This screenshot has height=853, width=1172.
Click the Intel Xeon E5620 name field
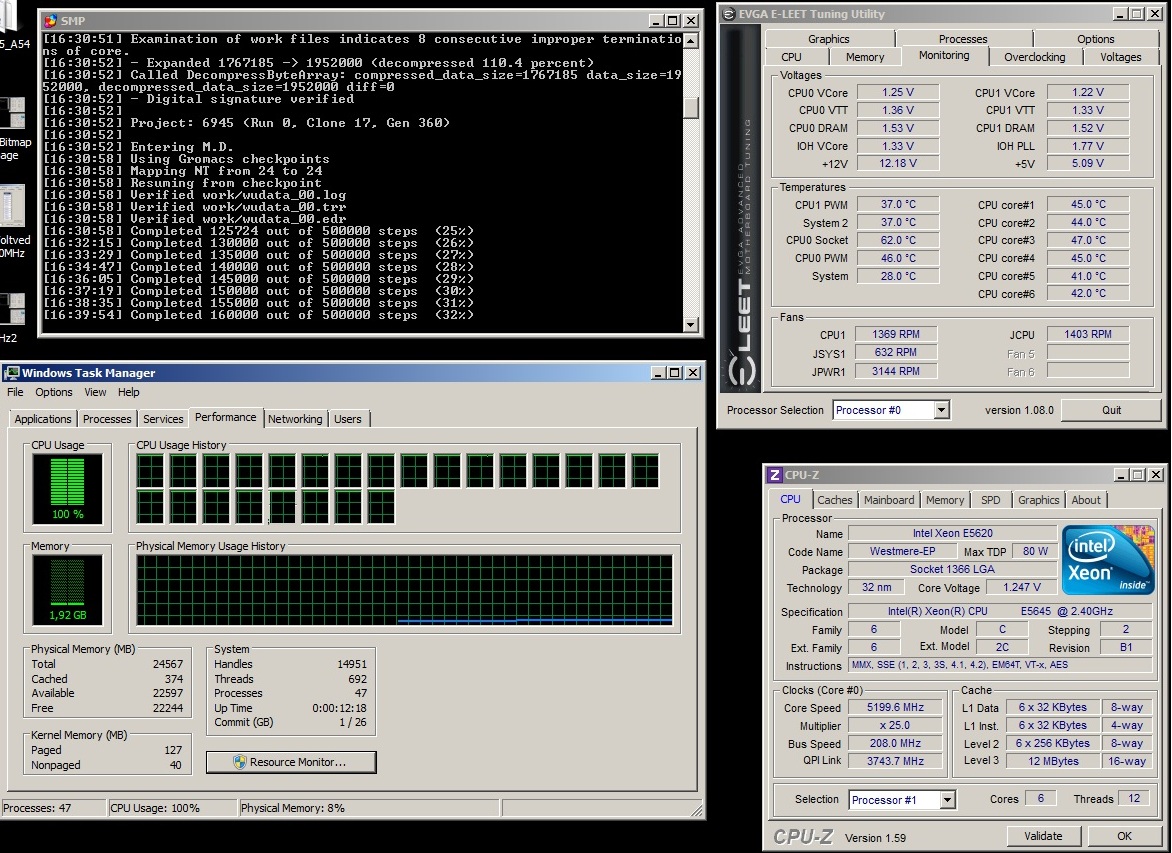[952, 533]
